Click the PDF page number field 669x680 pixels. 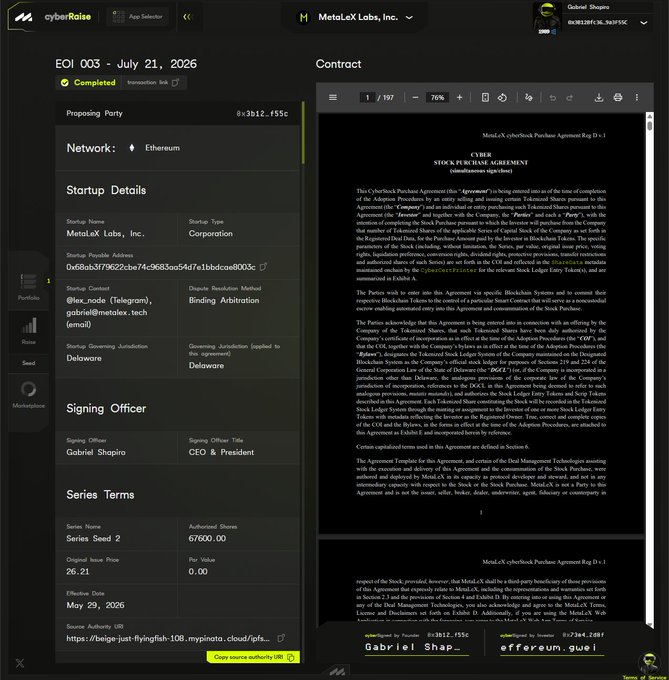[367, 98]
